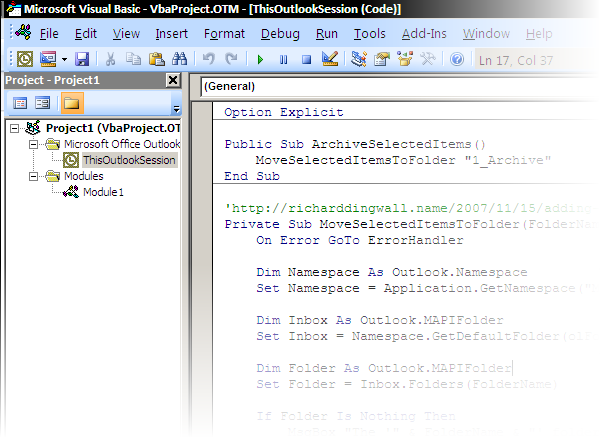
Task: Select the Project1 (VbaProject.OTM) root item
Action: [x=113, y=128]
